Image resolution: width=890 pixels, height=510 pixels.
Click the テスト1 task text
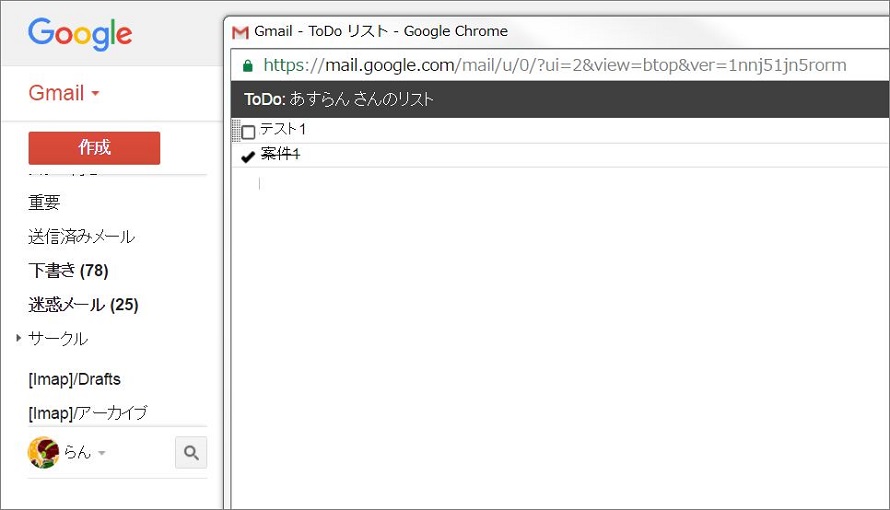click(283, 129)
